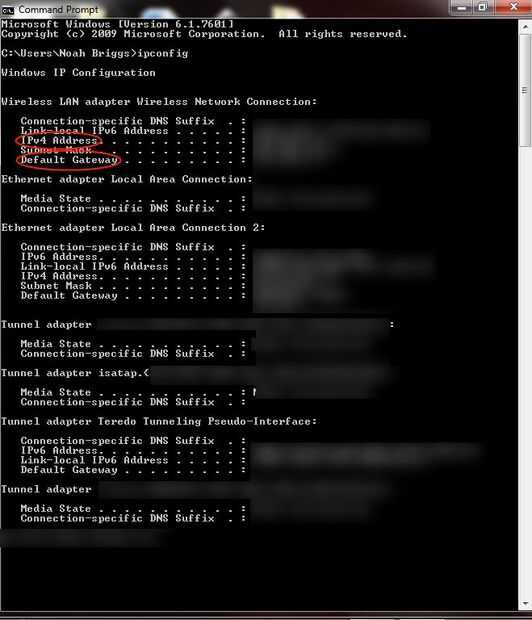This screenshot has height=620, width=532.
Task: Click the empty scrollbar track below thumb
Action: pyautogui.click(x=525, y=372)
